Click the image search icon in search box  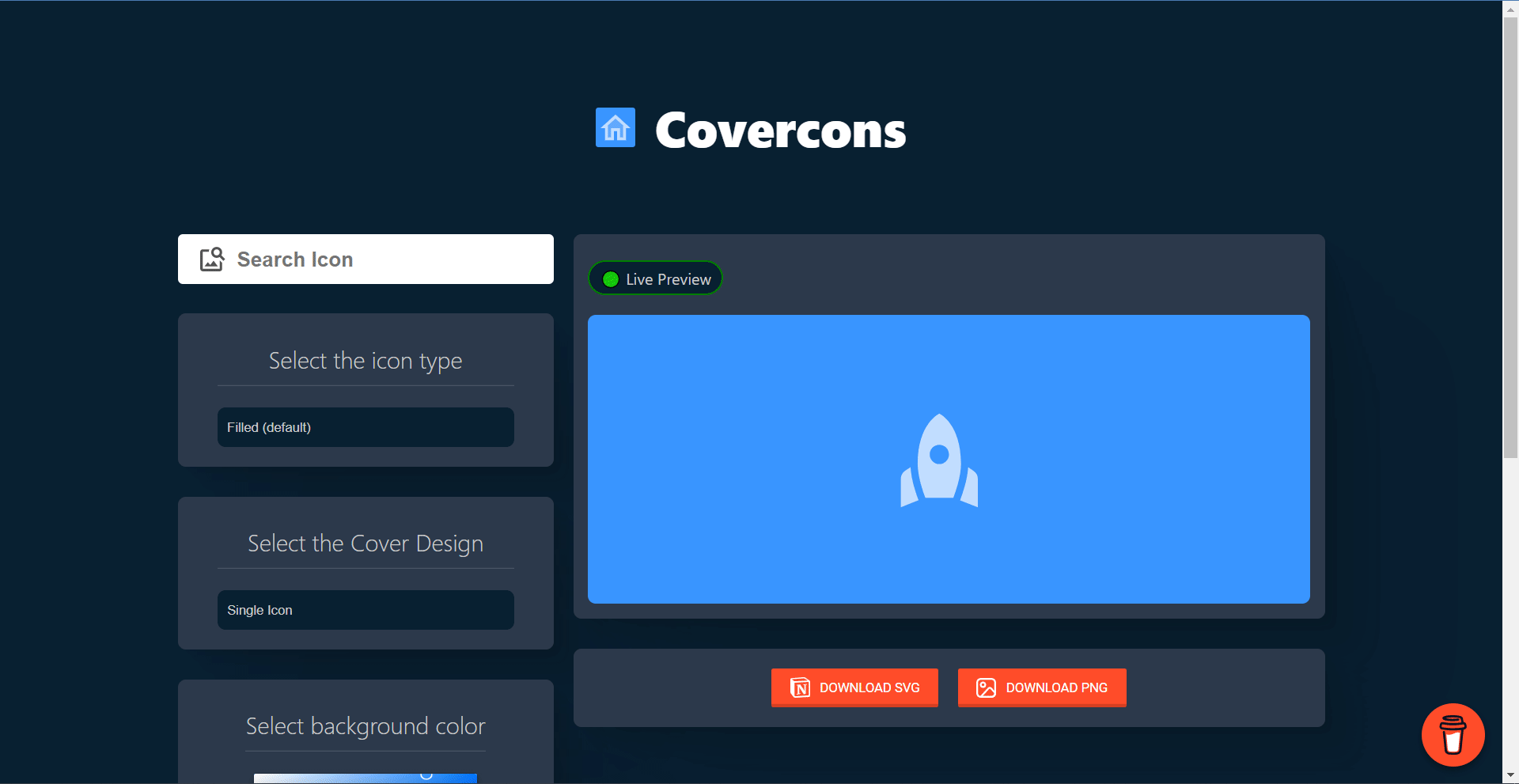pos(212,259)
